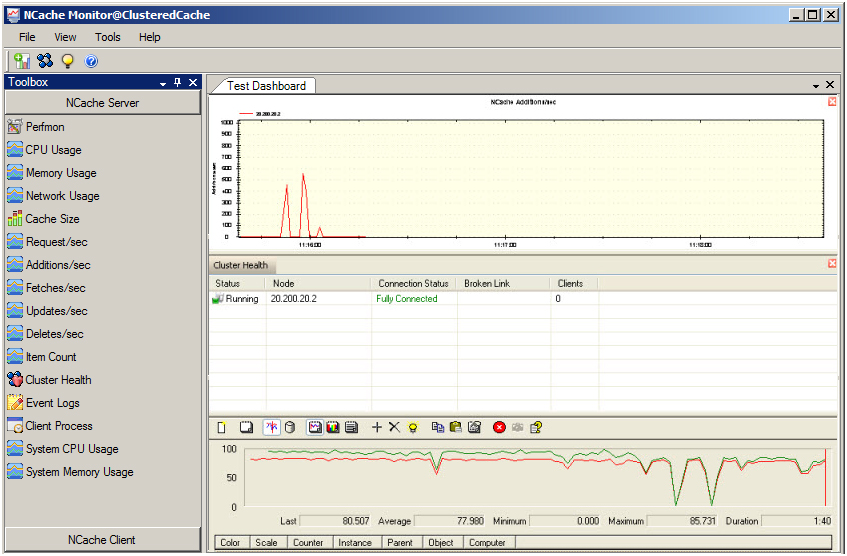Viewport: 847px width, 556px height.
Task: Toggle auto-hide pin on Toolbox panel
Action: pyautogui.click(x=177, y=83)
